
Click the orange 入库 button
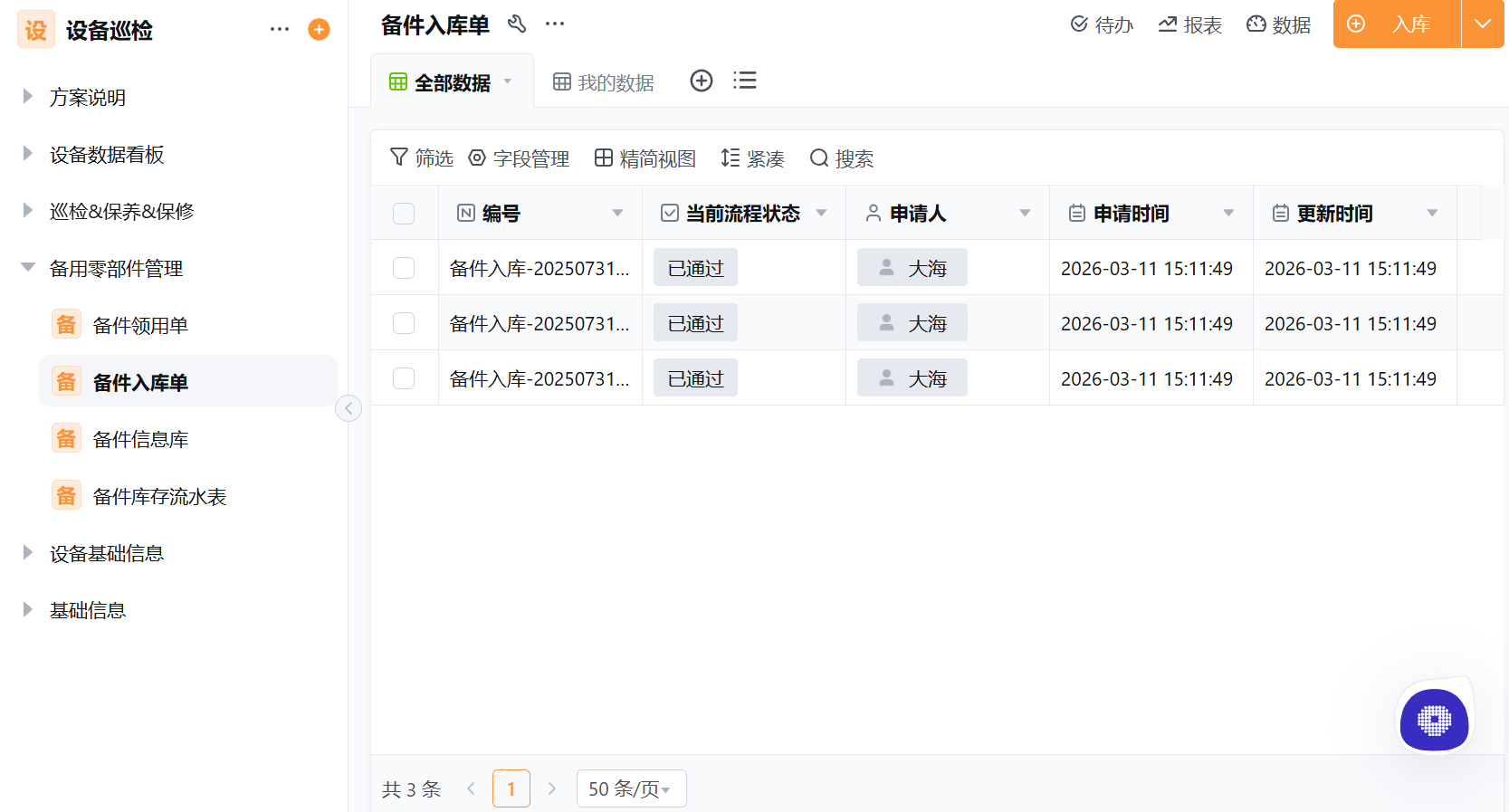click(x=1397, y=24)
